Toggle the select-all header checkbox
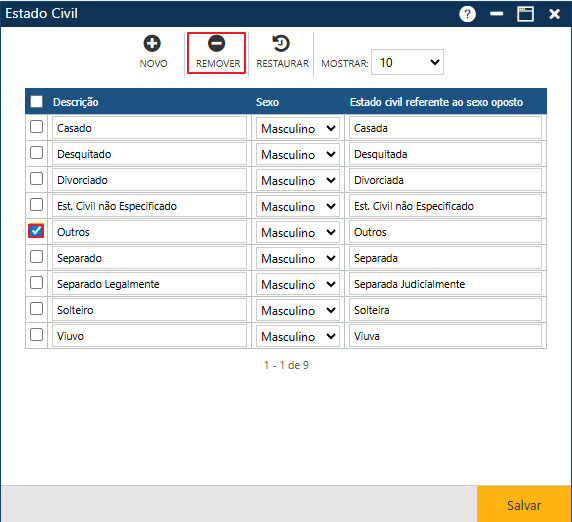This screenshot has height=522, width=572. point(36,101)
